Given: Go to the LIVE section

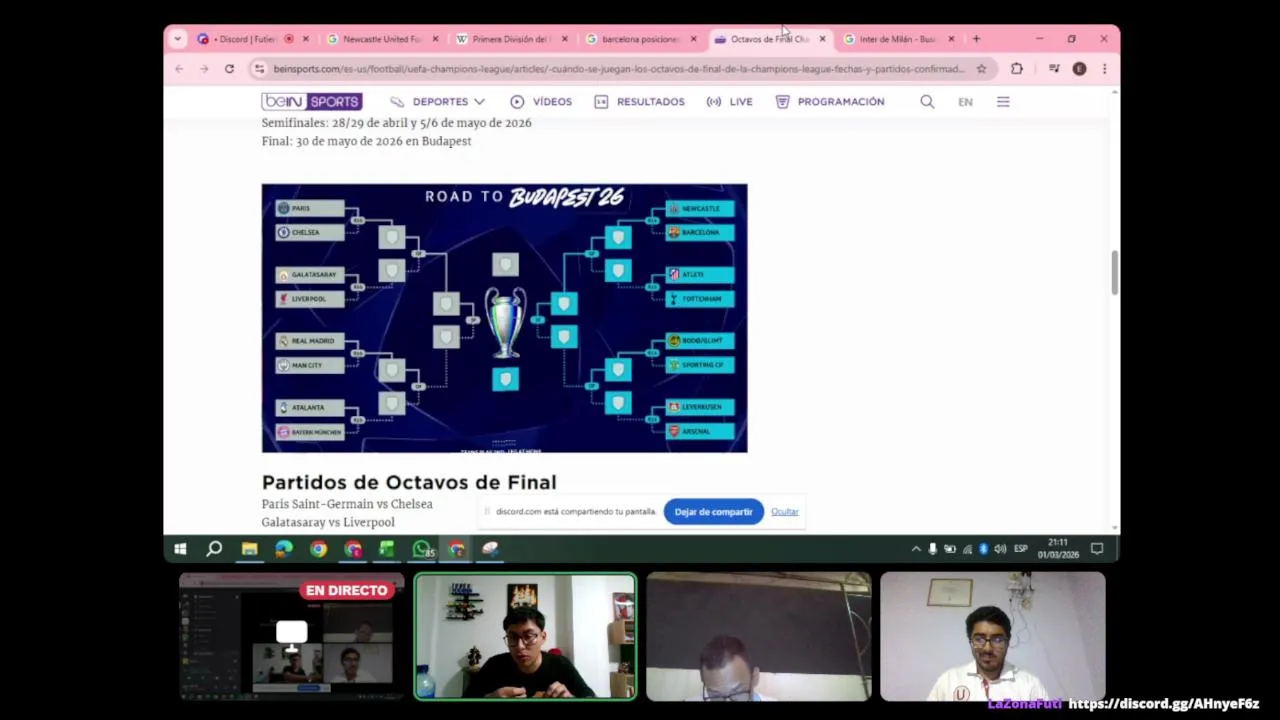Looking at the screenshot, I should coord(729,101).
